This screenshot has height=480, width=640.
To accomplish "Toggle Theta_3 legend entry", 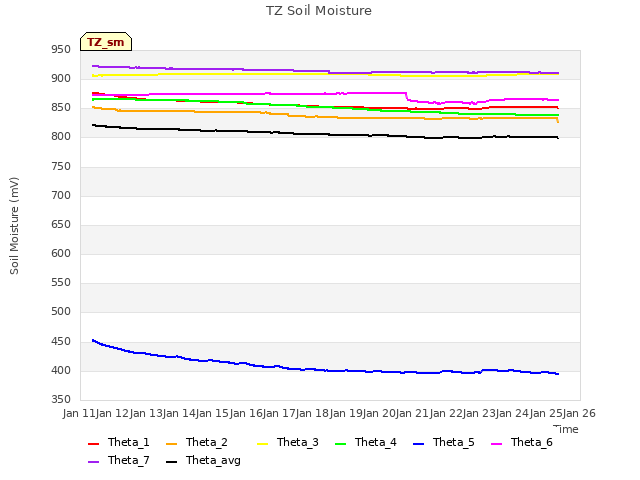I will (288, 442).
